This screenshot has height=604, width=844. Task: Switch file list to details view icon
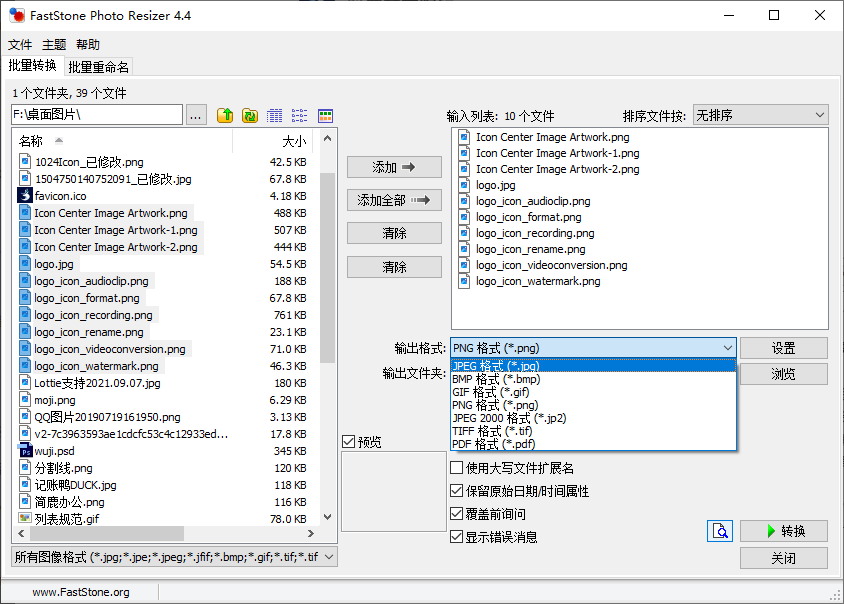tap(275, 116)
